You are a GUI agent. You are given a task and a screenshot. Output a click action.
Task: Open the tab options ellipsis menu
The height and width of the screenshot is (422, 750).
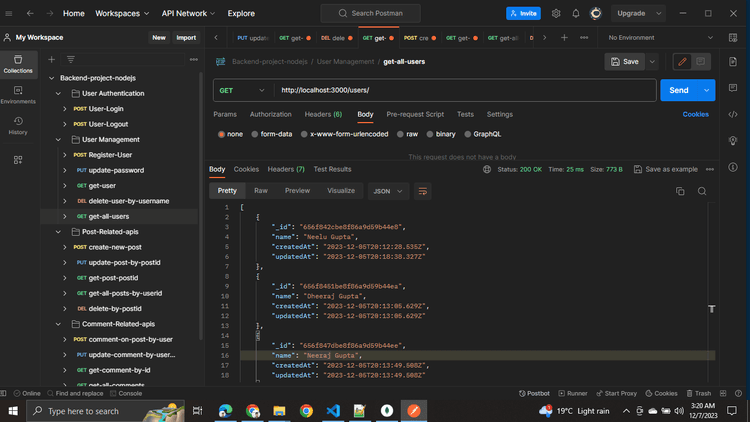click(584, 38)
